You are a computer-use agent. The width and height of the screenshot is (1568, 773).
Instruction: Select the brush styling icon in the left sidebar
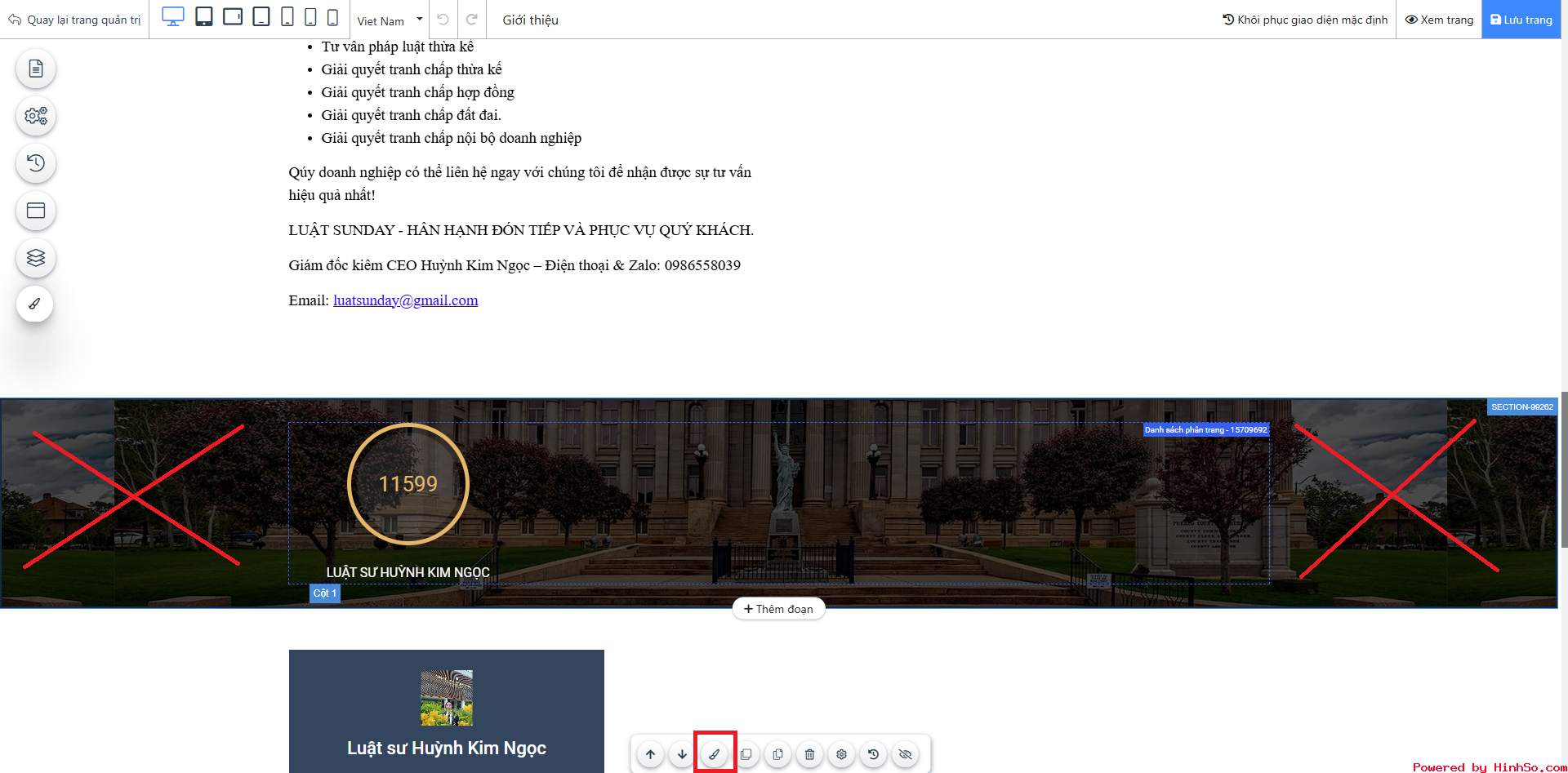[35, 303]
